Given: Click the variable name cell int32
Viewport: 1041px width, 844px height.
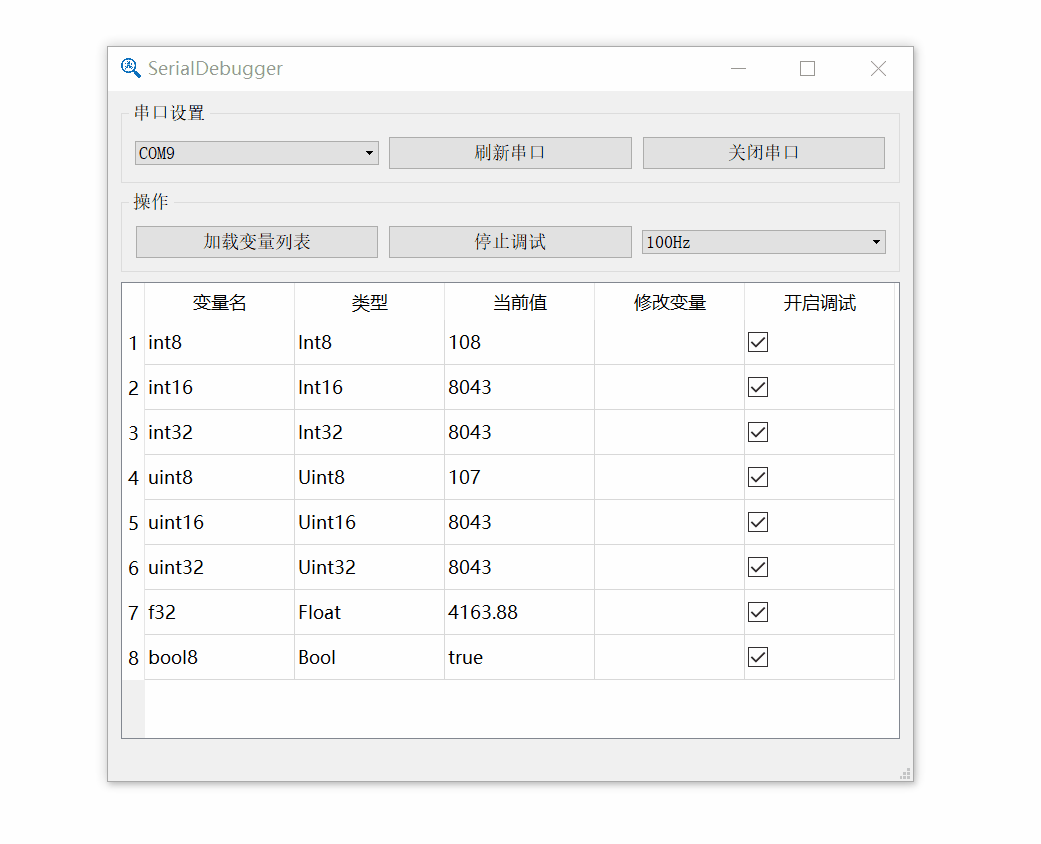Looking at the screenshot, I should 219,432.
